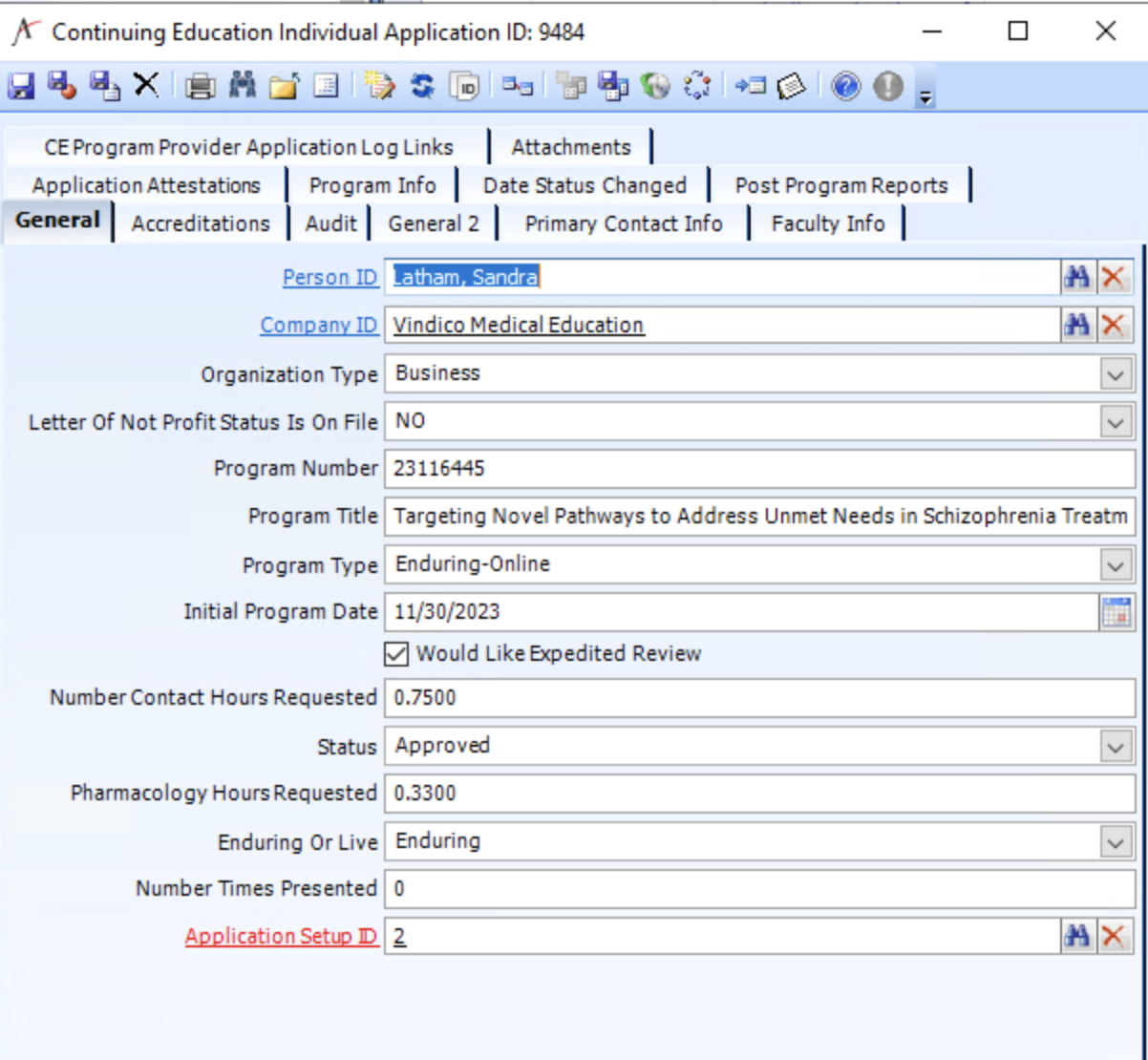Image resolution: width=1148 pixels, height=1060 pixels.
Task: Uncheck Would Like Expedited Review checkbox
Action: click(x=396, y=654)
